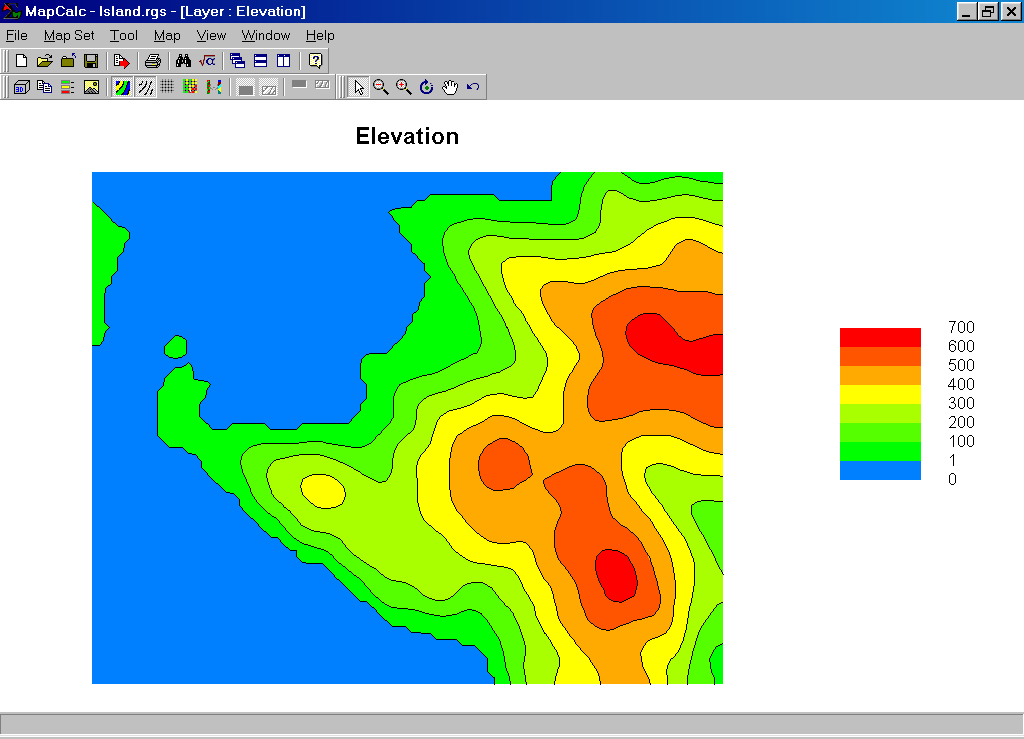Click the question-mark help icon
The image size is (1024, 739).
[x=315, y=61]
